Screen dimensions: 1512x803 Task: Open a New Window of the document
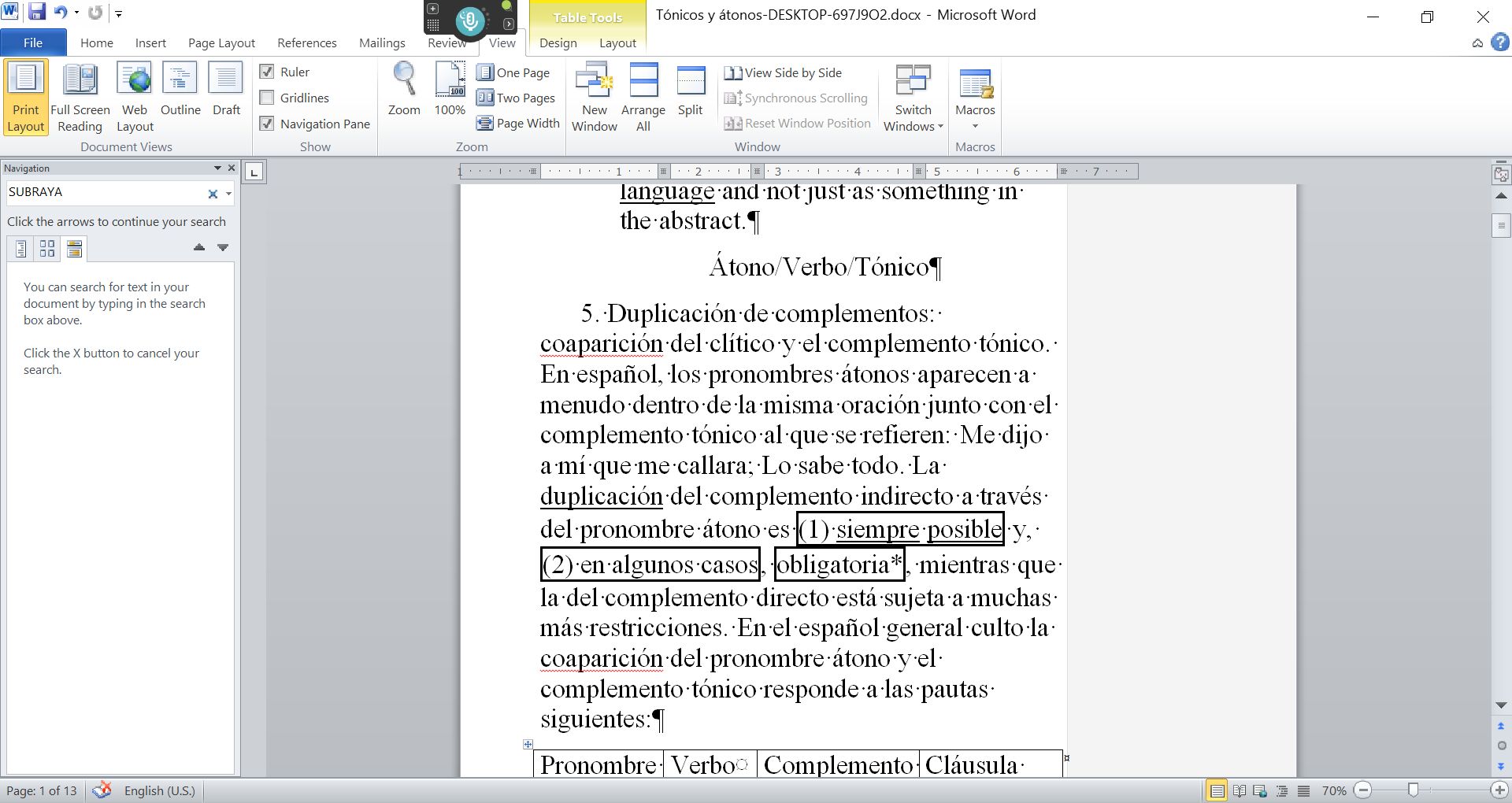tap(595, 98)
